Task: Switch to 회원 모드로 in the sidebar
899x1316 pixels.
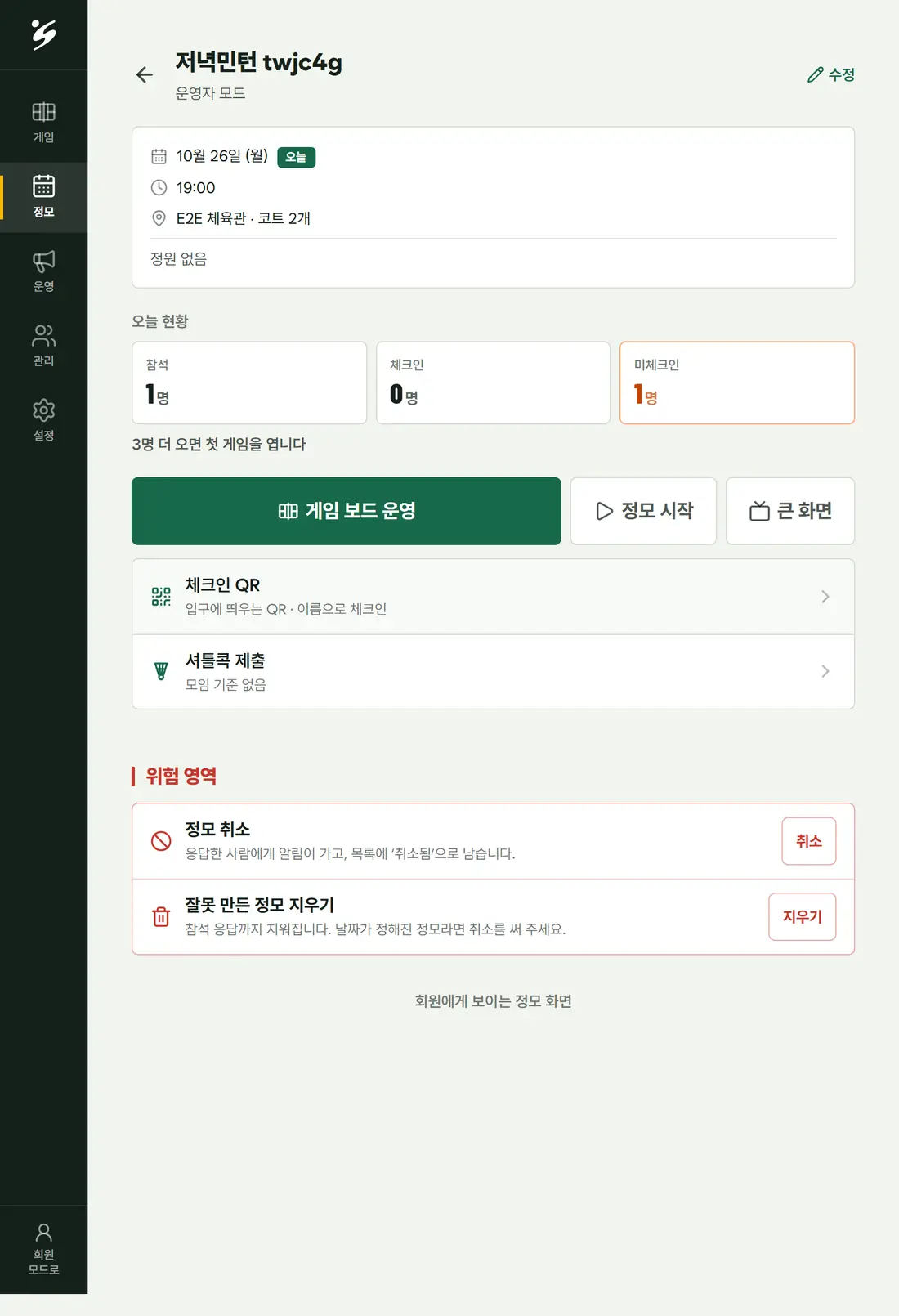Action: (x=43, y=1249)
